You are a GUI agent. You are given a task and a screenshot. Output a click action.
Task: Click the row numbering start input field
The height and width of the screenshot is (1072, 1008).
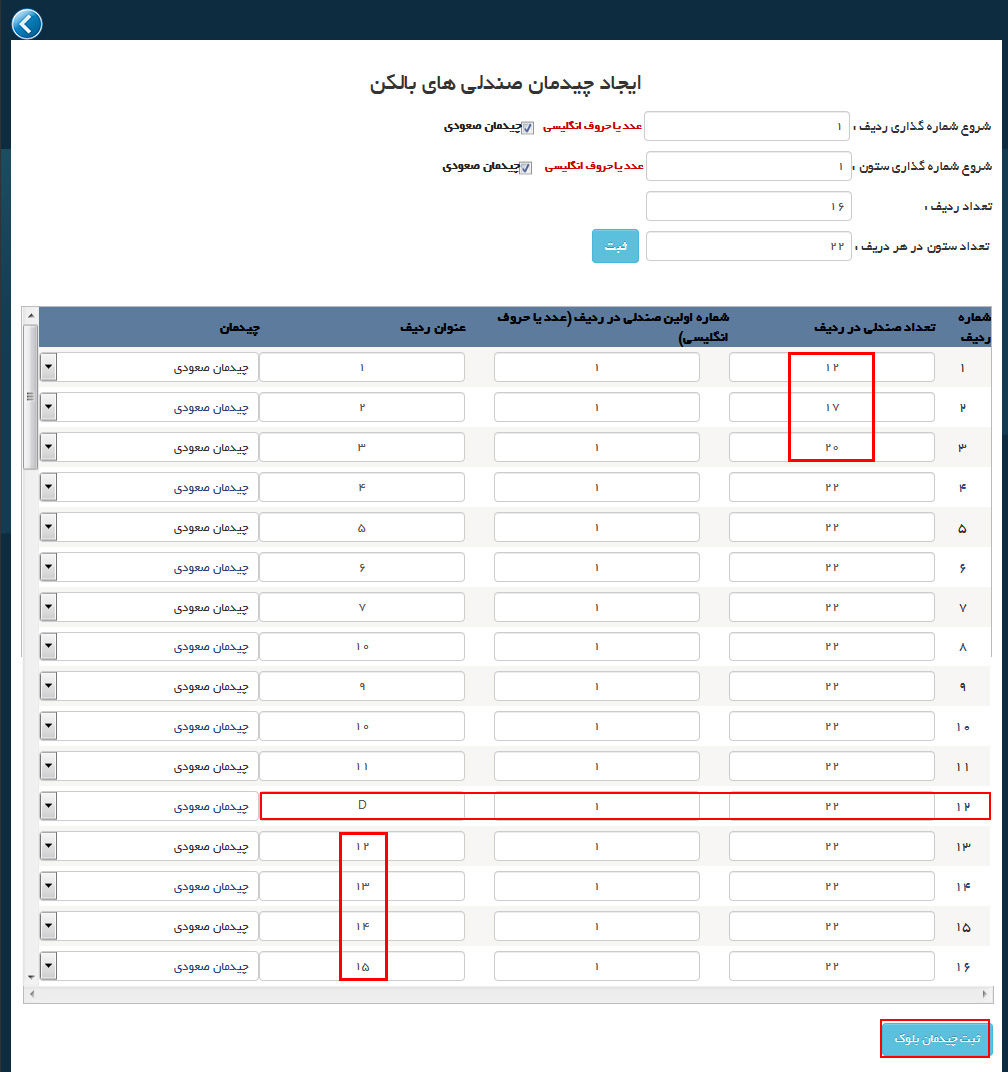coord(747,126)
